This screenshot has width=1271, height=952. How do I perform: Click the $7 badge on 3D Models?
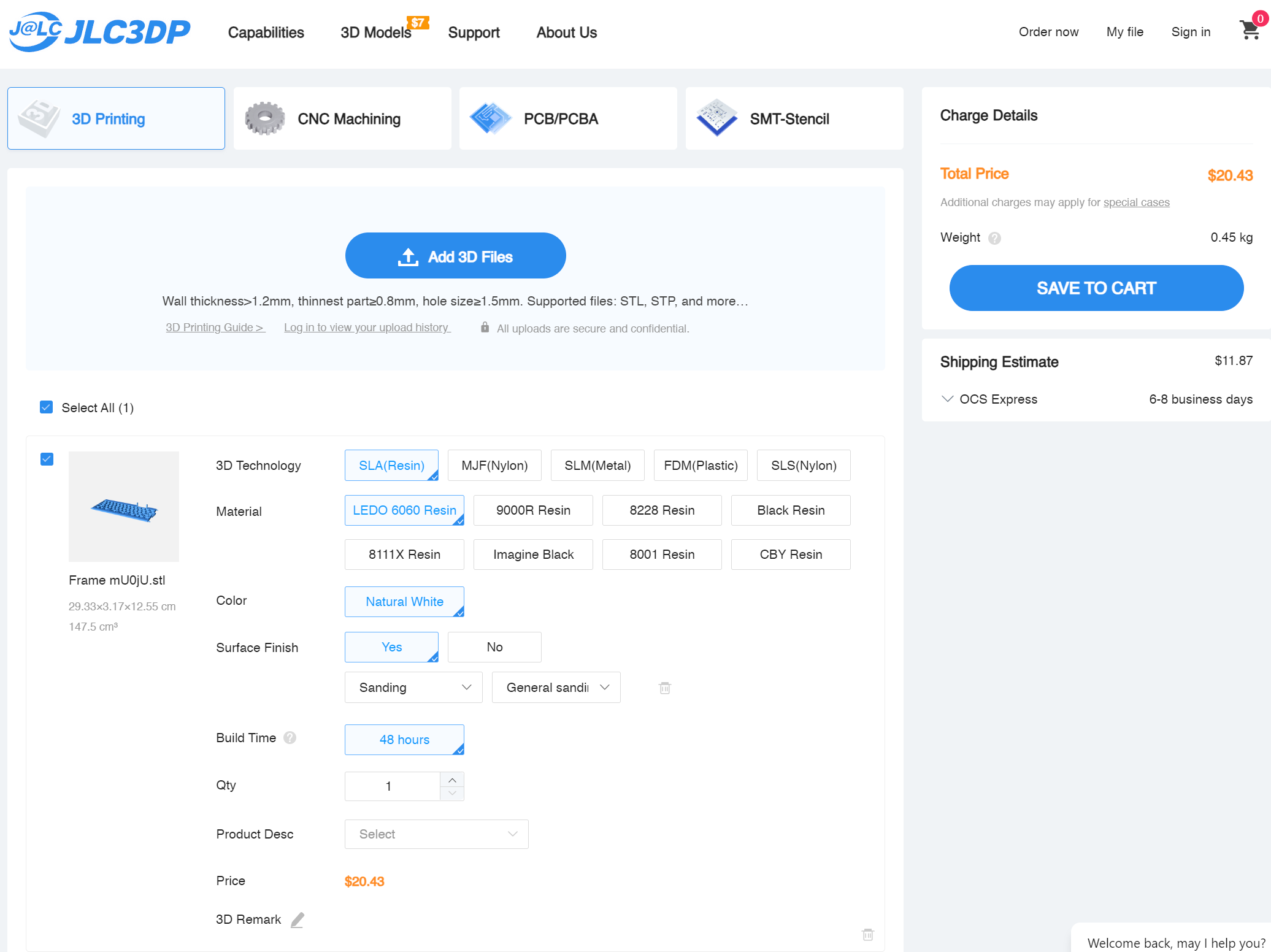(x=418, y=23)
